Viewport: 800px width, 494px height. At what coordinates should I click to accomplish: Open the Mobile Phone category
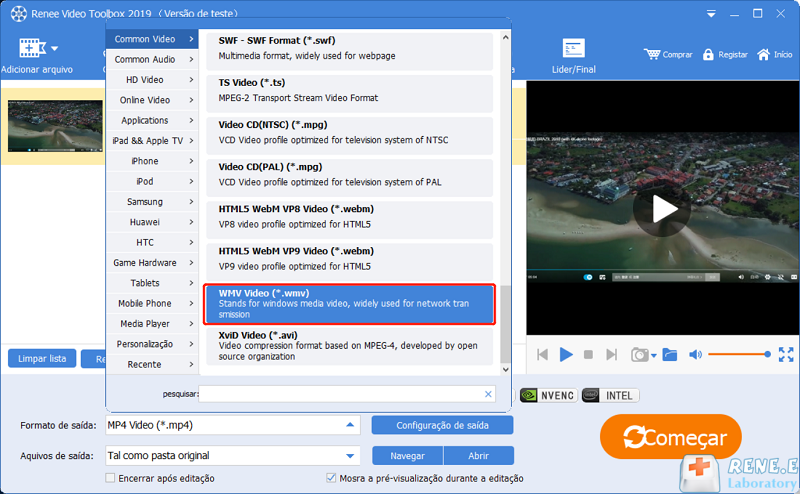coord(152,303)
